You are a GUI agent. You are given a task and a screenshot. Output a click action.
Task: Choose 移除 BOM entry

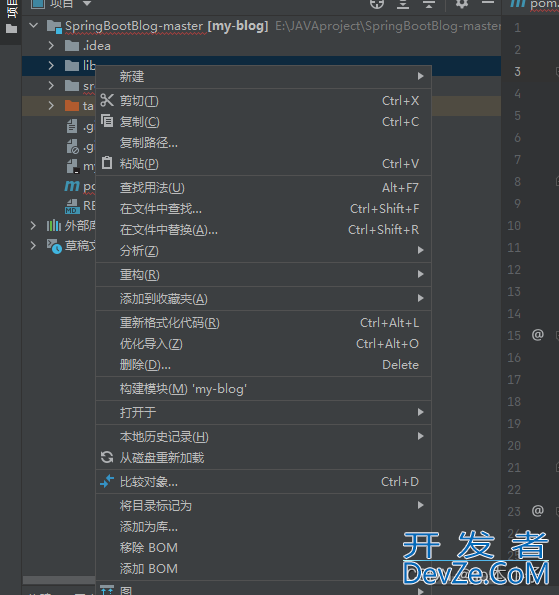263,547
